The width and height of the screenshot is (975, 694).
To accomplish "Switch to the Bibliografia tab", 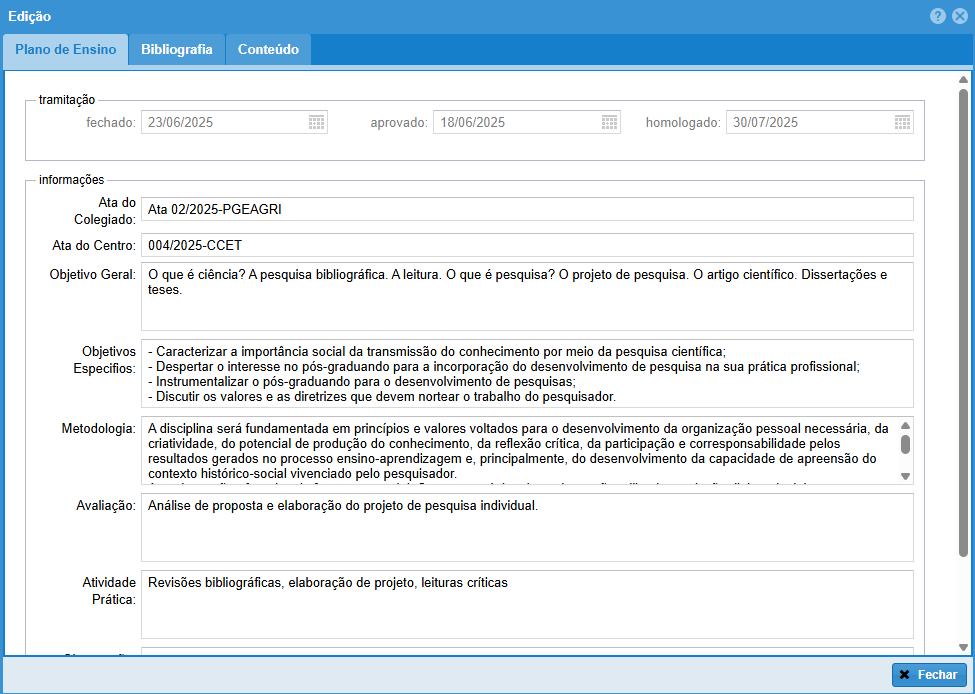I will click(x=176, y=50).
